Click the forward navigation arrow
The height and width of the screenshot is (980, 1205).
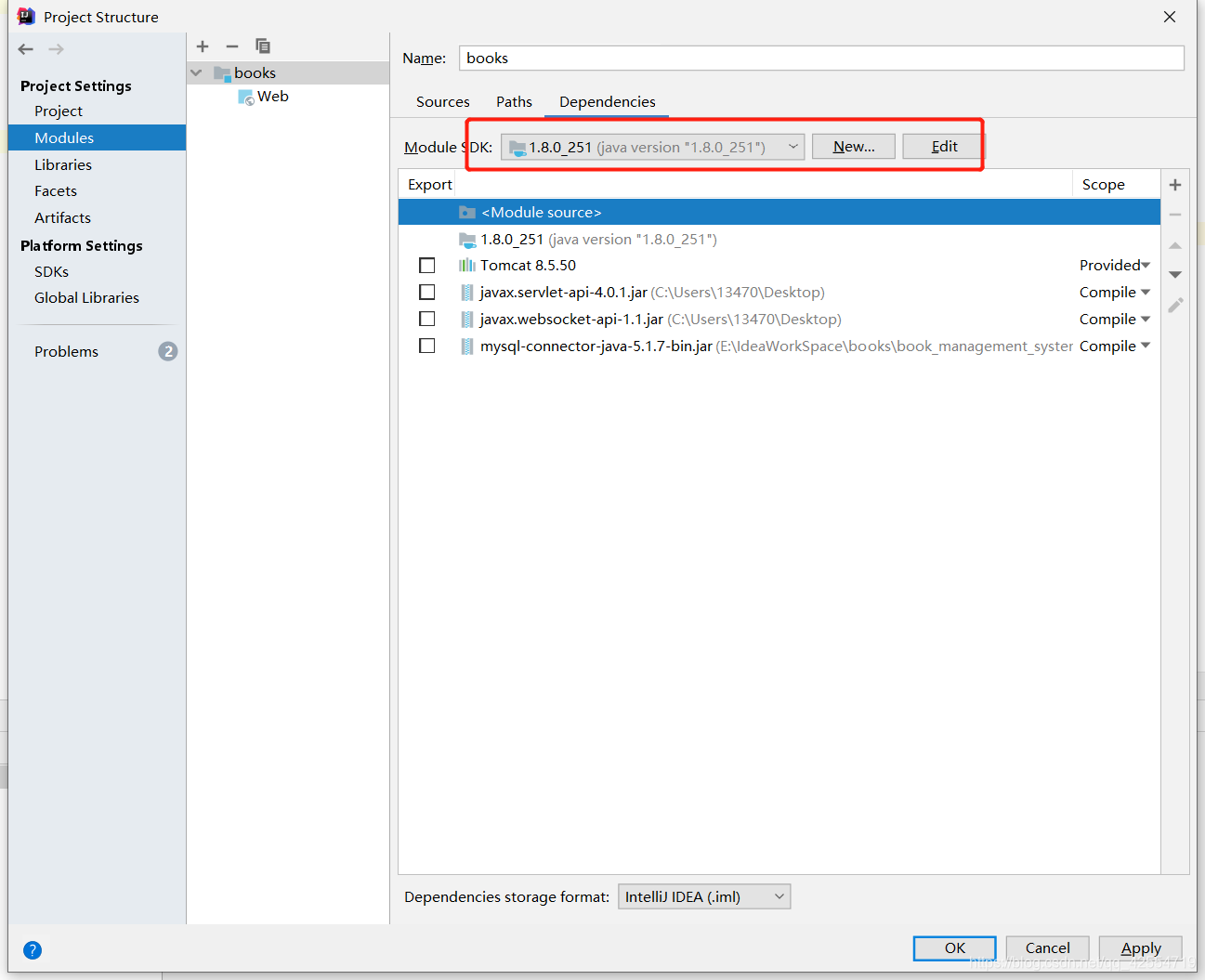57,49
